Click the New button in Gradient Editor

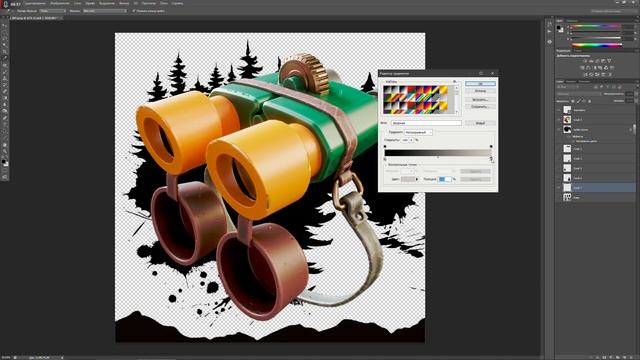click(480, 123)
